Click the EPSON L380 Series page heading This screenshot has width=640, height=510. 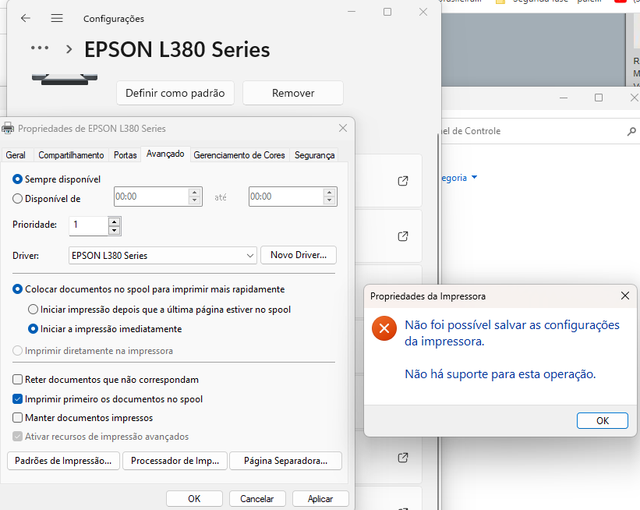(177, 49)
